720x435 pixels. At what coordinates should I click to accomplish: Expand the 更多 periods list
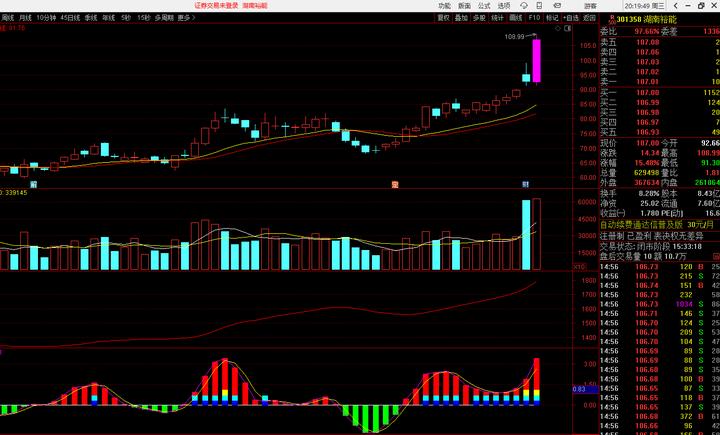(x=186, y=17)
